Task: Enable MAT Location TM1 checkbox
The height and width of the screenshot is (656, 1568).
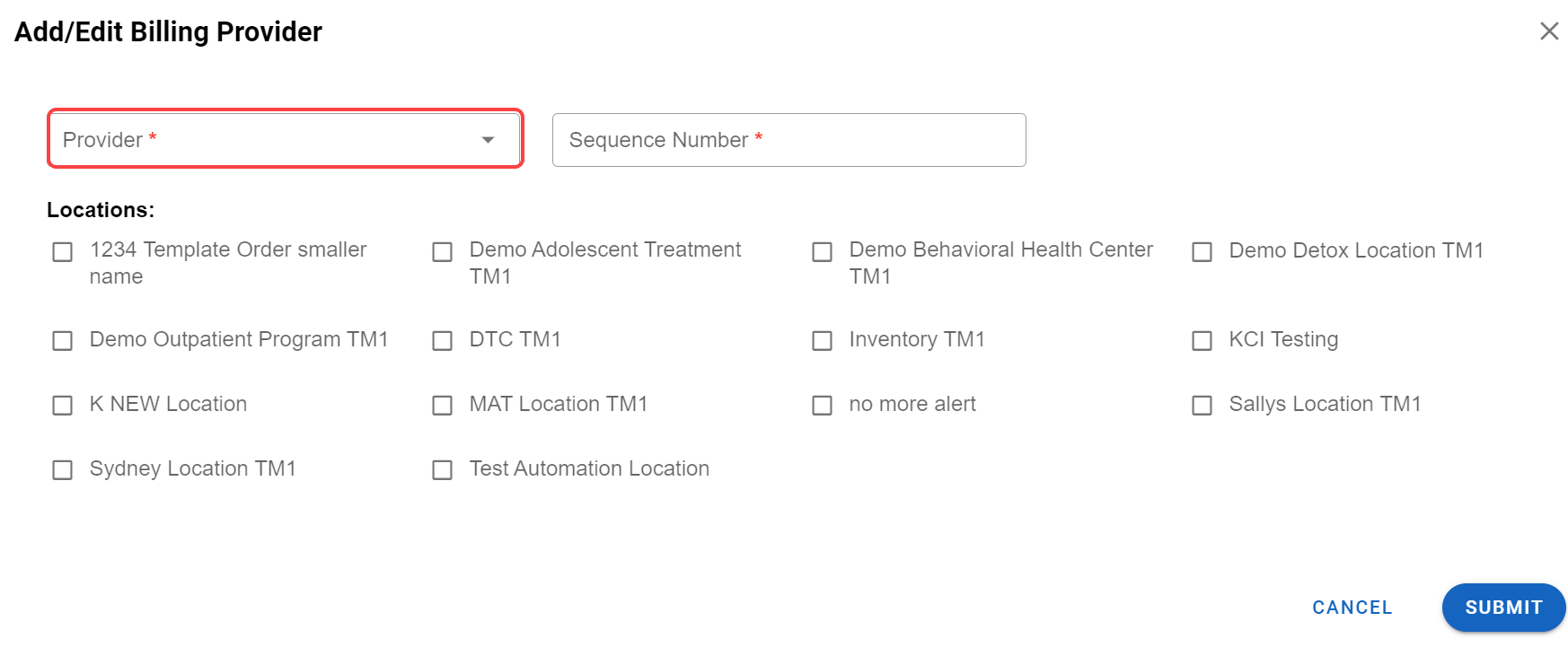Action: [x=443, y=406]
